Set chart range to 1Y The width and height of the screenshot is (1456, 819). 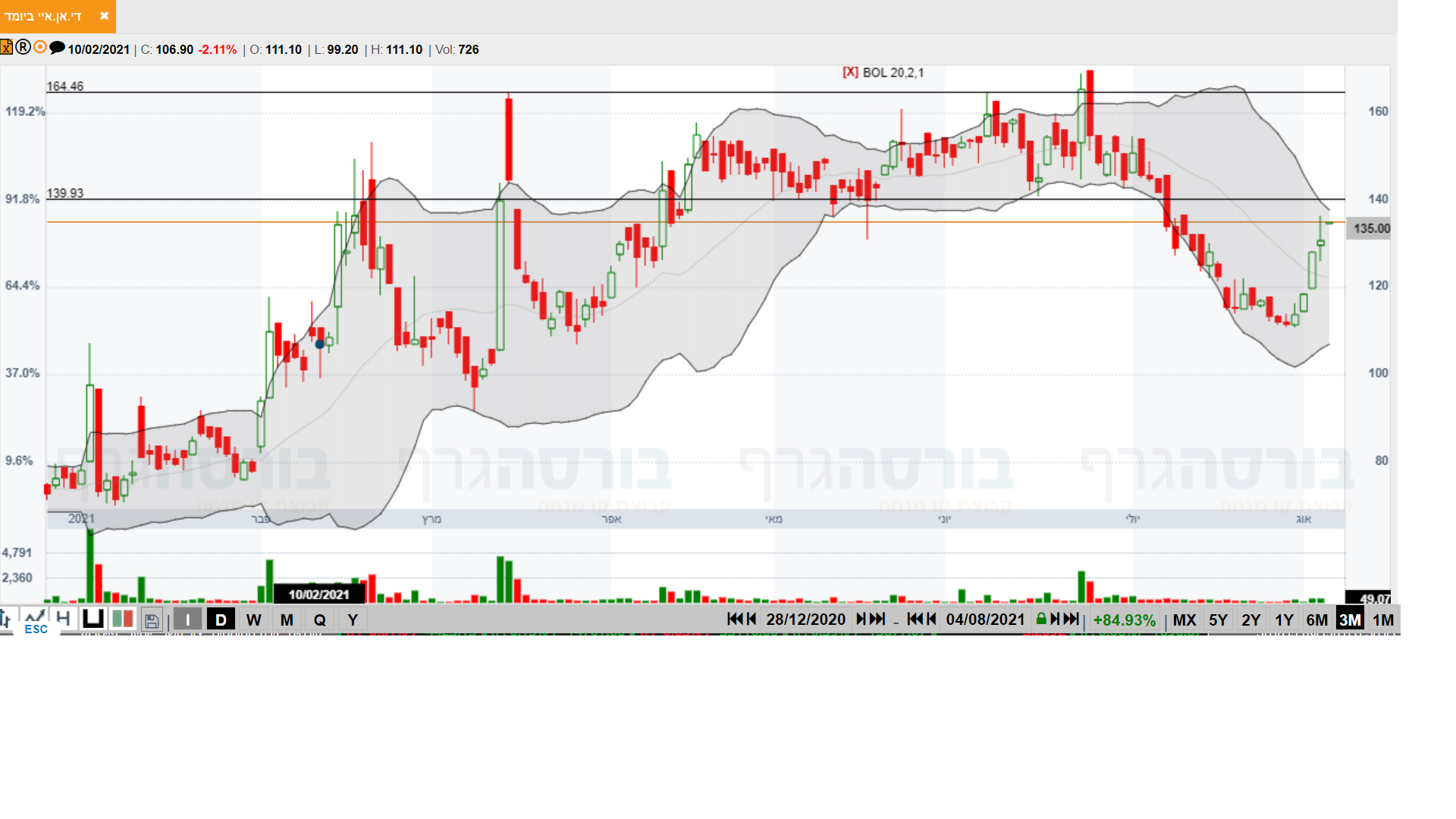tap(1283, 620)
